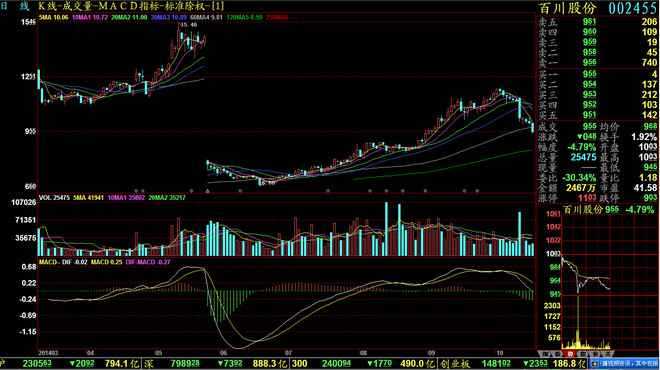Select the red highlighted tab under the intraday chart
This screenshot has width=660, height=370.
coord(571,354)
